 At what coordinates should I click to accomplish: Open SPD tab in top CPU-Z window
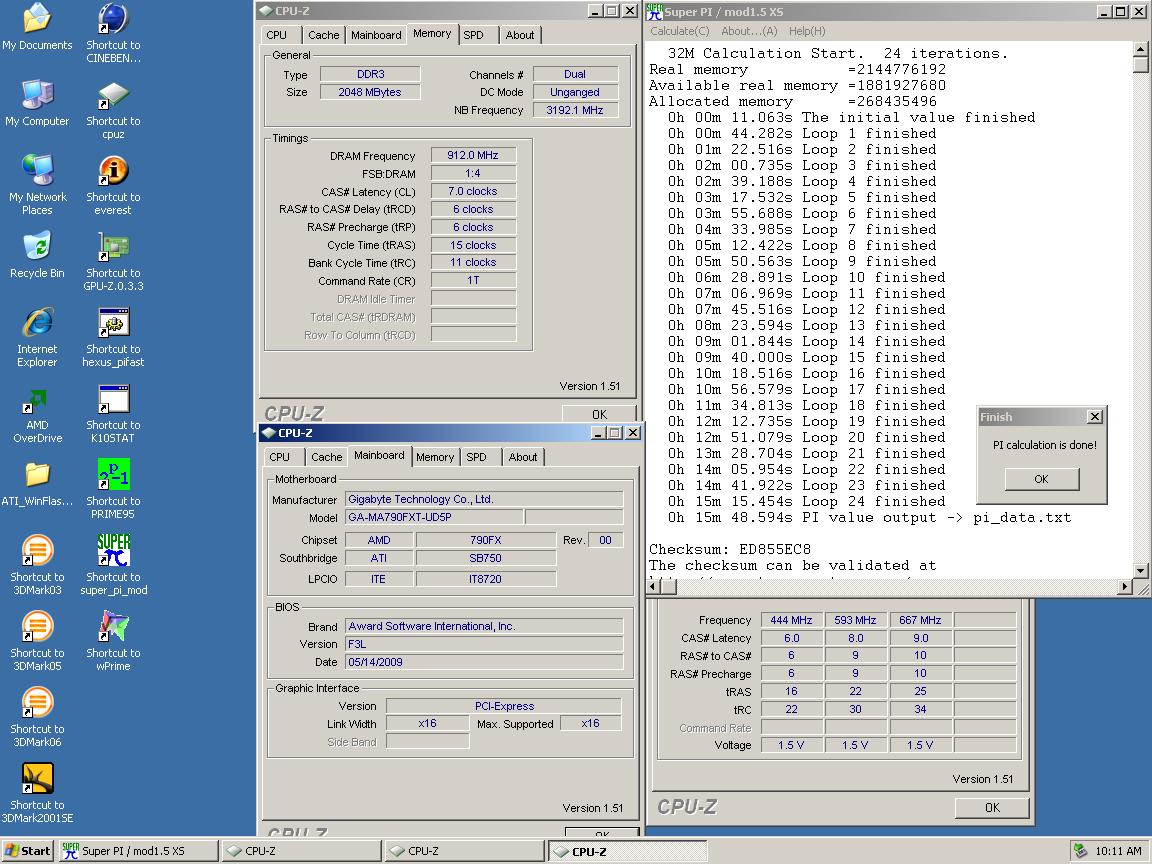tap(474, 35)
